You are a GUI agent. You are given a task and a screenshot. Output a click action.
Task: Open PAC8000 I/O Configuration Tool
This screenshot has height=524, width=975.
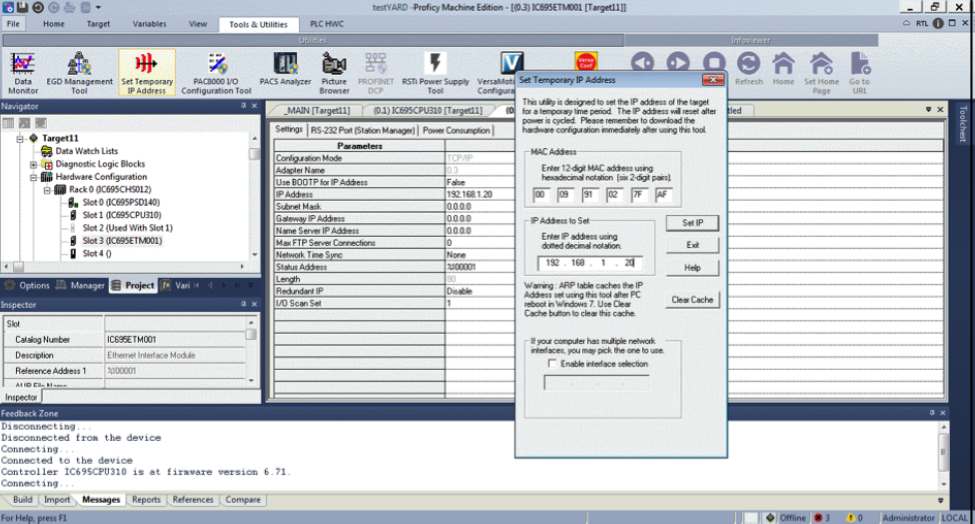(x=216, y=73)
